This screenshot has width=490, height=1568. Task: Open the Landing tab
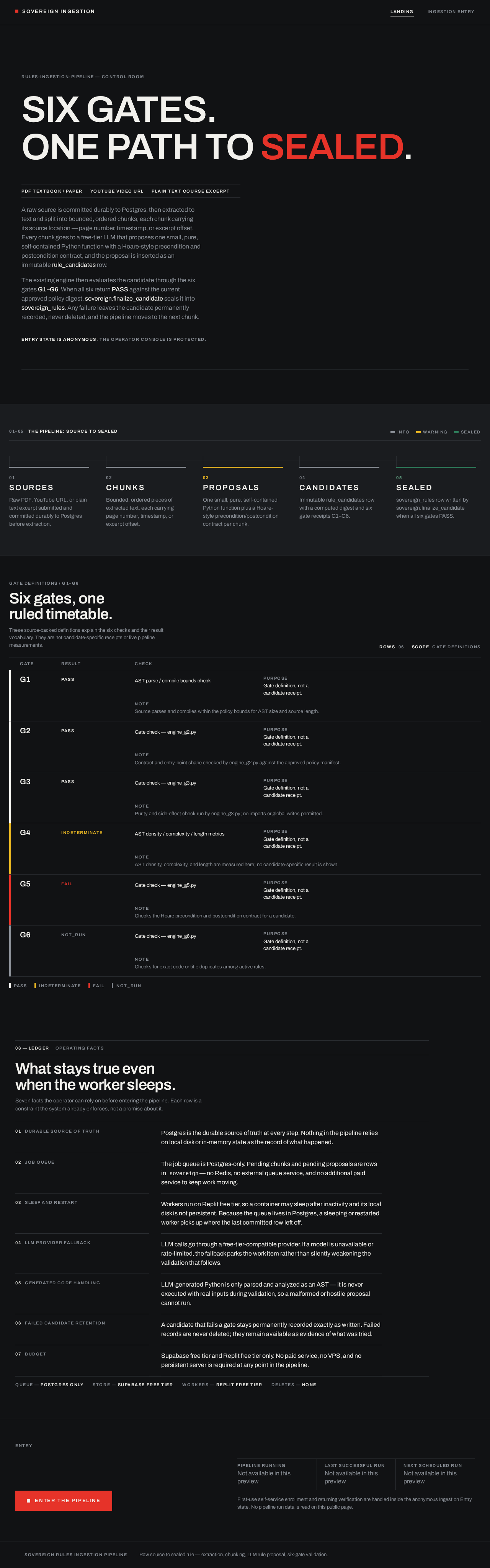tap(402, 11)
